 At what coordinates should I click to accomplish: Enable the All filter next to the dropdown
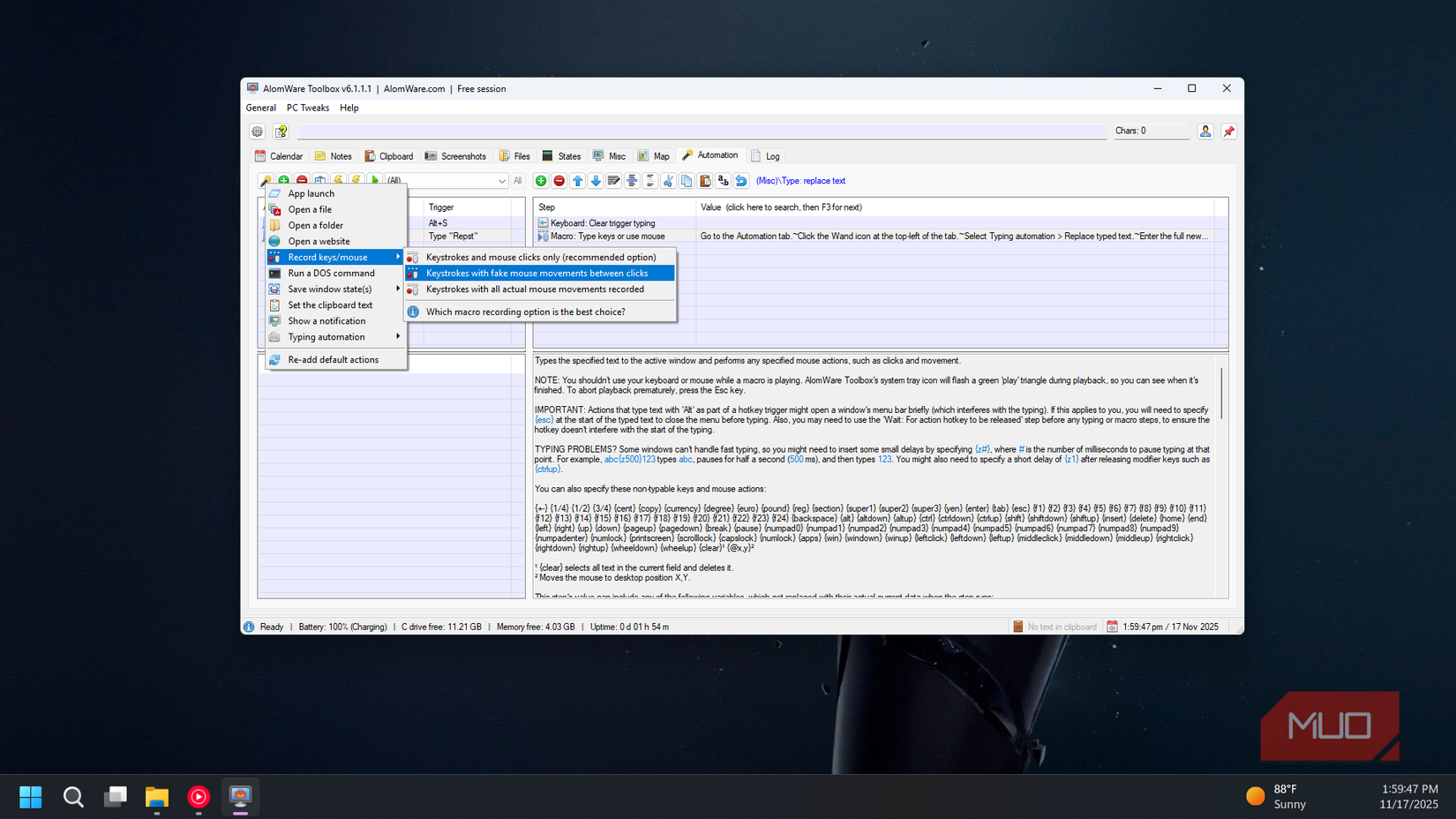pos(517,180)
